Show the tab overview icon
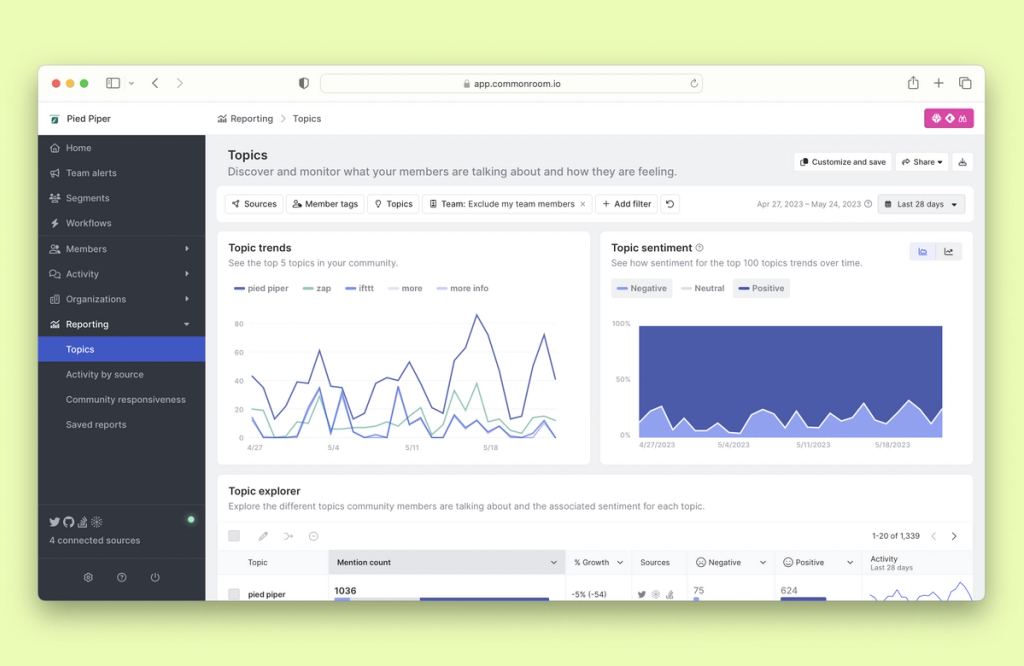Image resolution: width=1024 pixels, height=666 pixels. 965,83
